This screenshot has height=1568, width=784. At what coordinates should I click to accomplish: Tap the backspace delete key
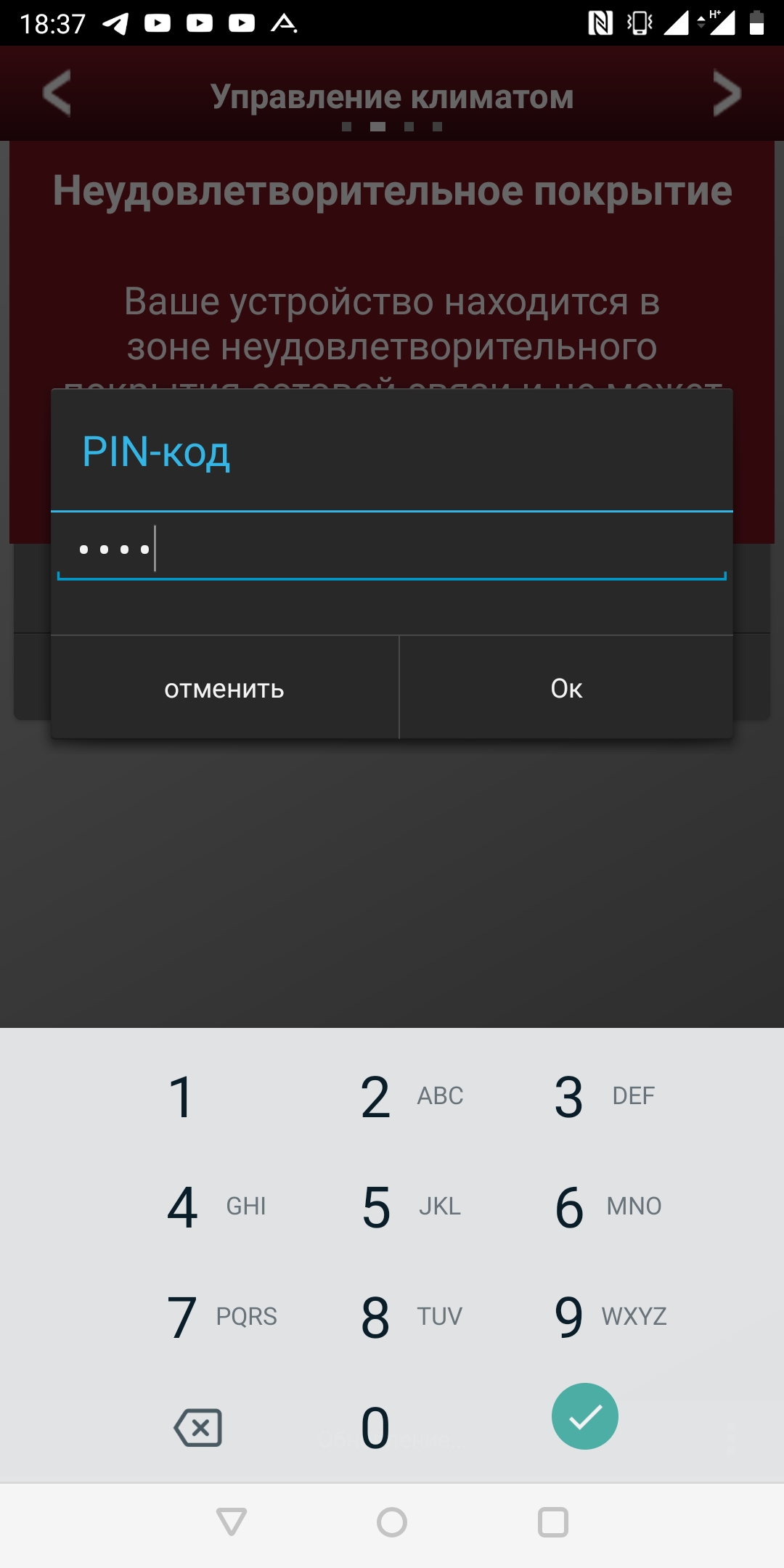click(x=198, y=1428)
